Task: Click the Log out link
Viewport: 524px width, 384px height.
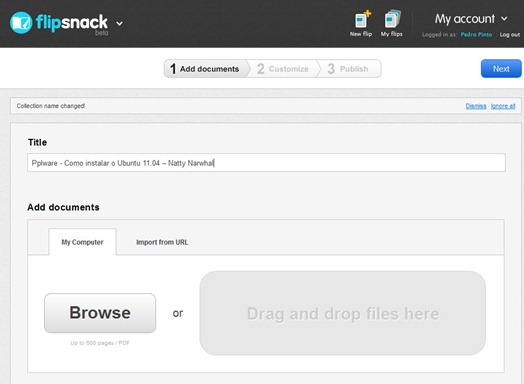Action: click(x=510, y=34)
